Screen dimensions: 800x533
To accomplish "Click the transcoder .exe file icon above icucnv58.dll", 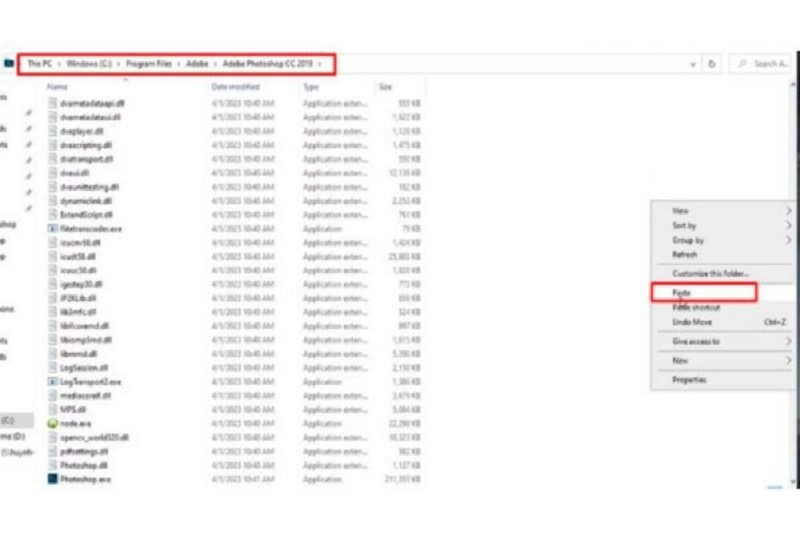I will (53, 229).
